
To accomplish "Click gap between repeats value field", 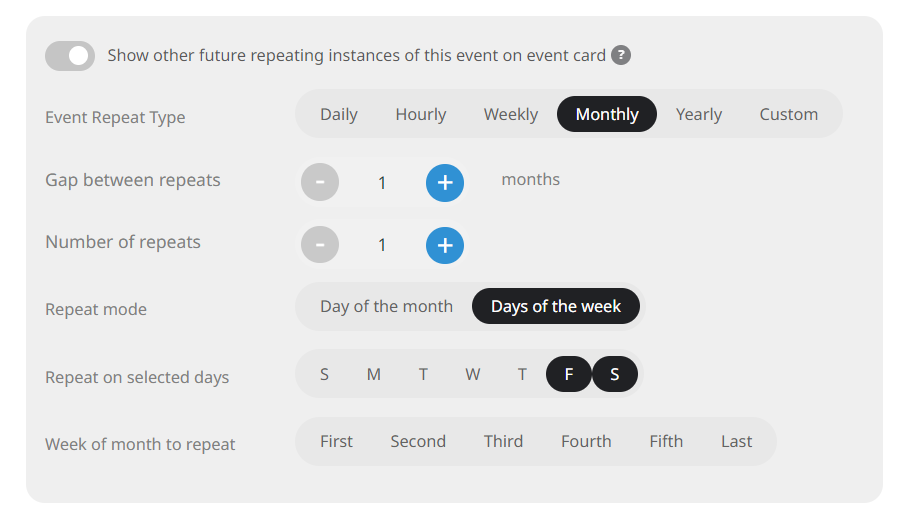I will pyautogui.click(x=382, y=183).
